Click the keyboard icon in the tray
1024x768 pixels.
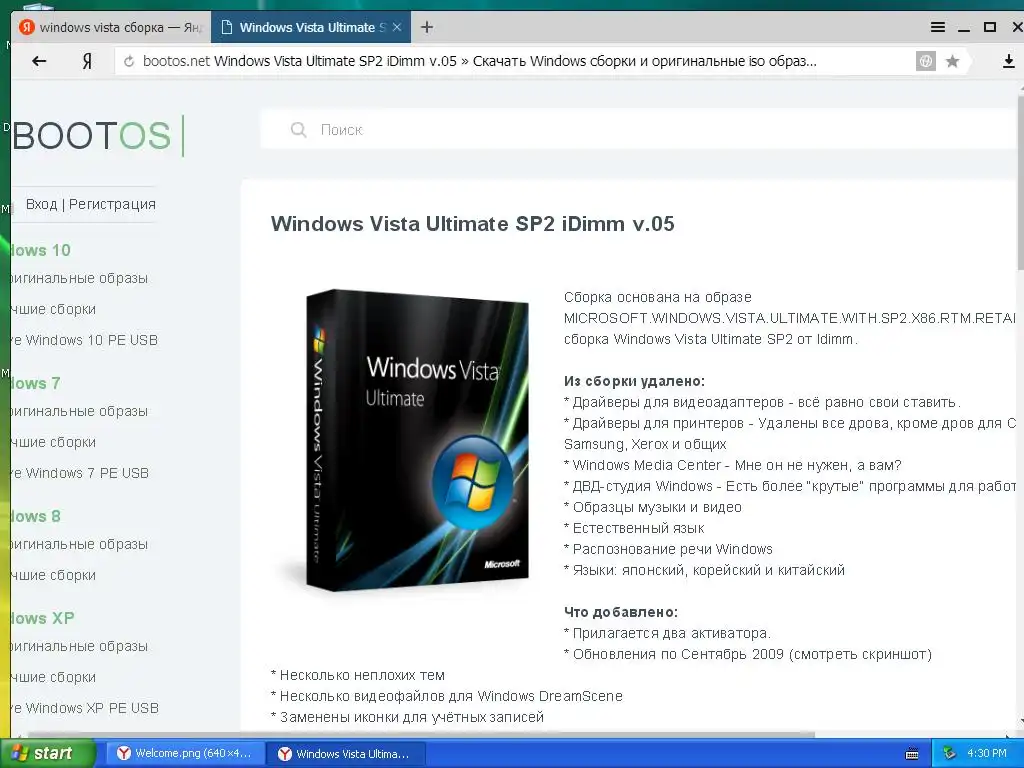click(912, 754)
